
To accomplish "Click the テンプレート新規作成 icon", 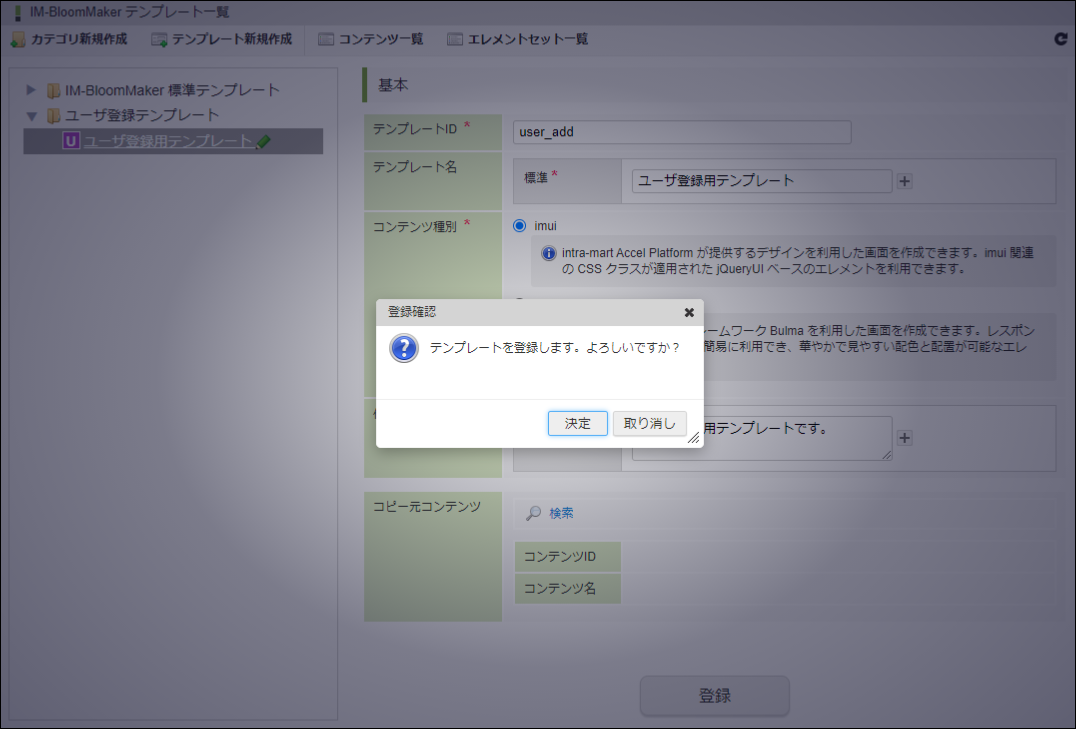I will pyautogui.click(x=159, y=40).
